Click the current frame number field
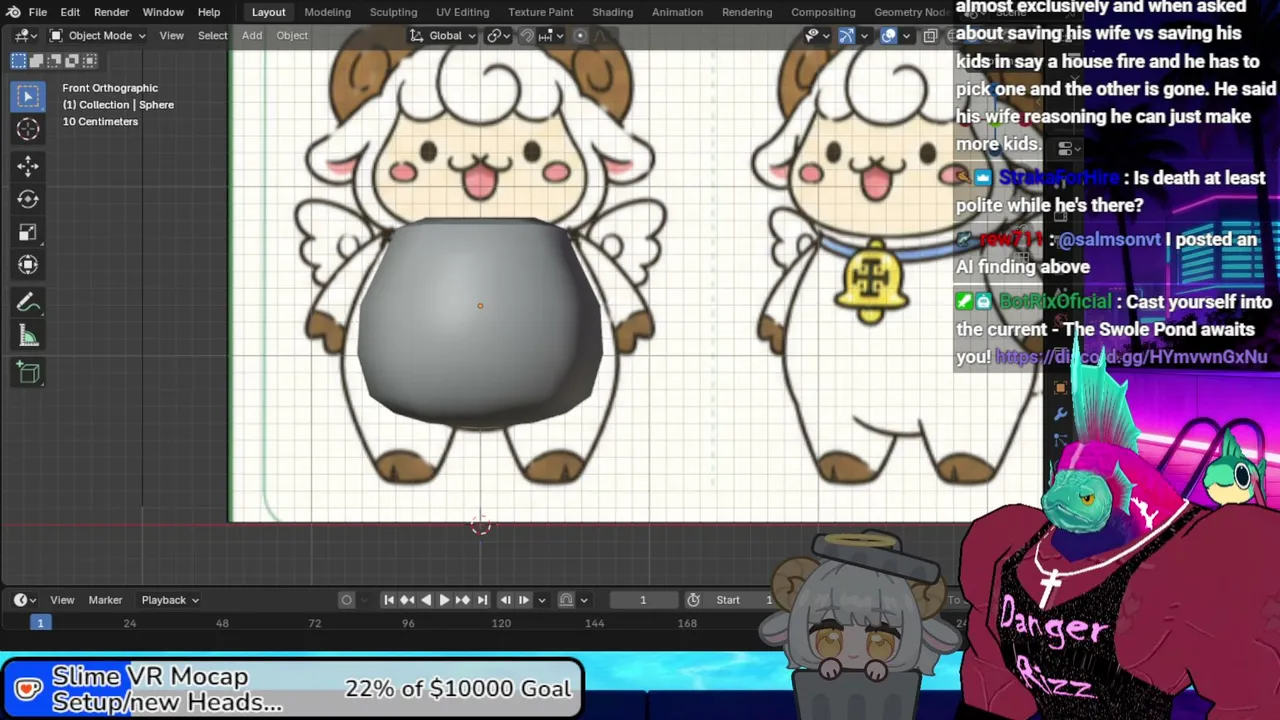Image resolution: width=1280 pixels, height=720 pixels. tap(643, 600)
